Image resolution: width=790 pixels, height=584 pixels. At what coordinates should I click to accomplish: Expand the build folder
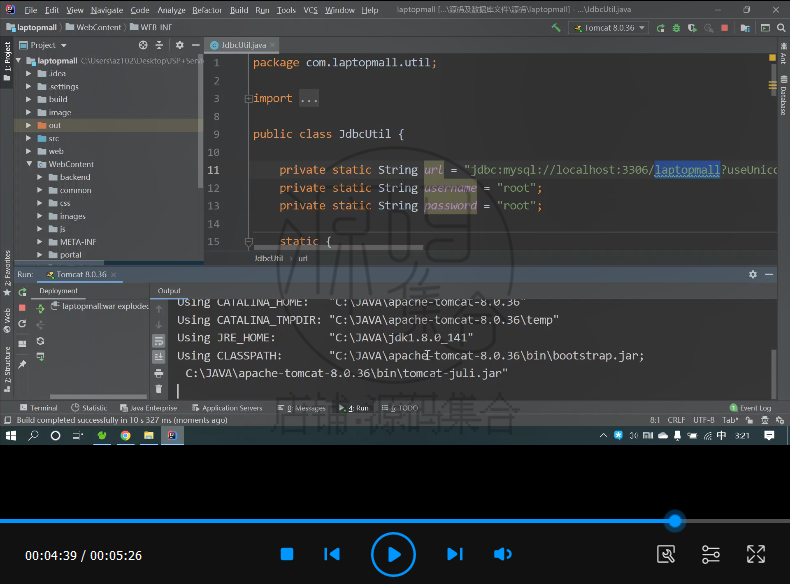pyautogui.click(x=29, y=99)
